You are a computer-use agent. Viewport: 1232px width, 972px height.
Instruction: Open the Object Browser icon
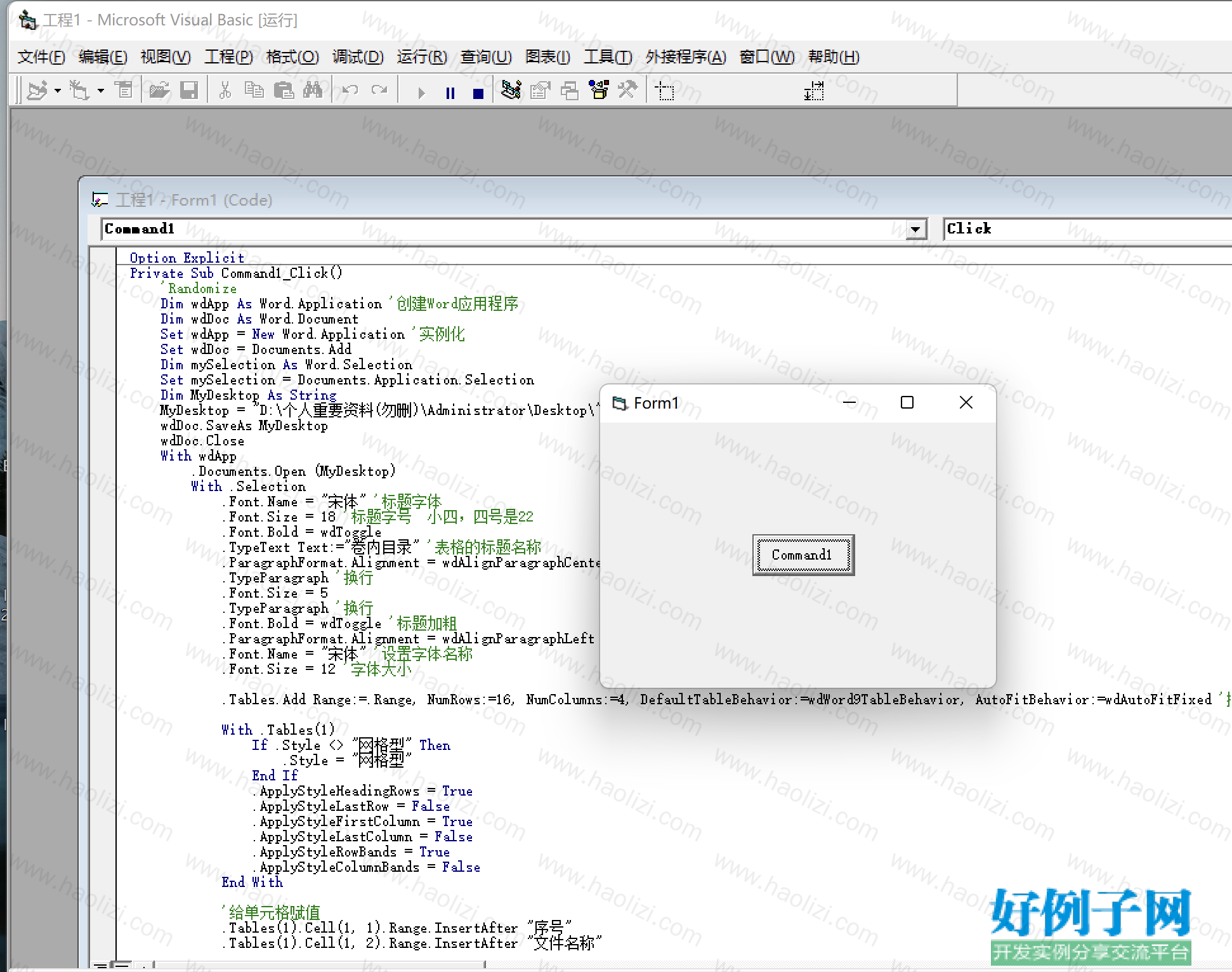click(599, 91)
